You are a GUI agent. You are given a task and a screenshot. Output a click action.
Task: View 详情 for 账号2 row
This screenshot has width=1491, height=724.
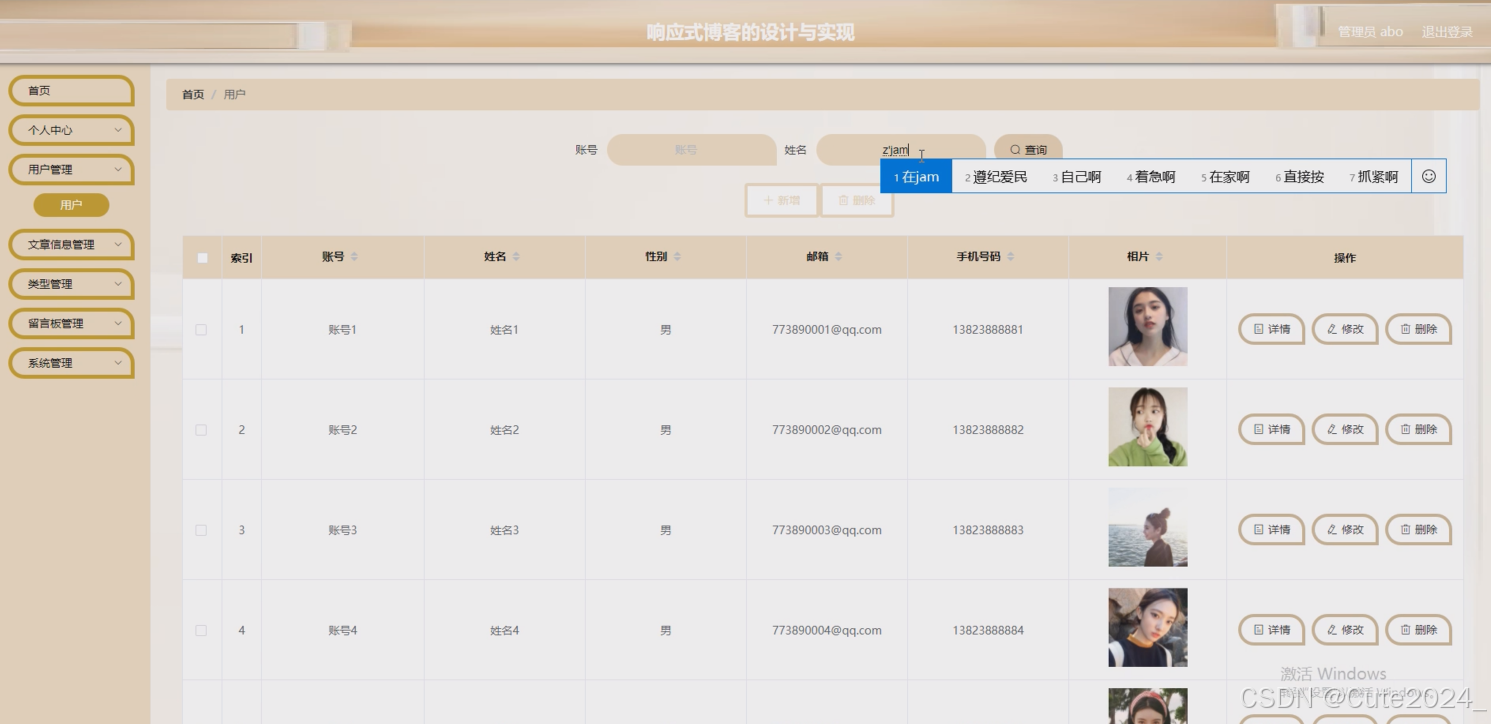point(1271,429)
